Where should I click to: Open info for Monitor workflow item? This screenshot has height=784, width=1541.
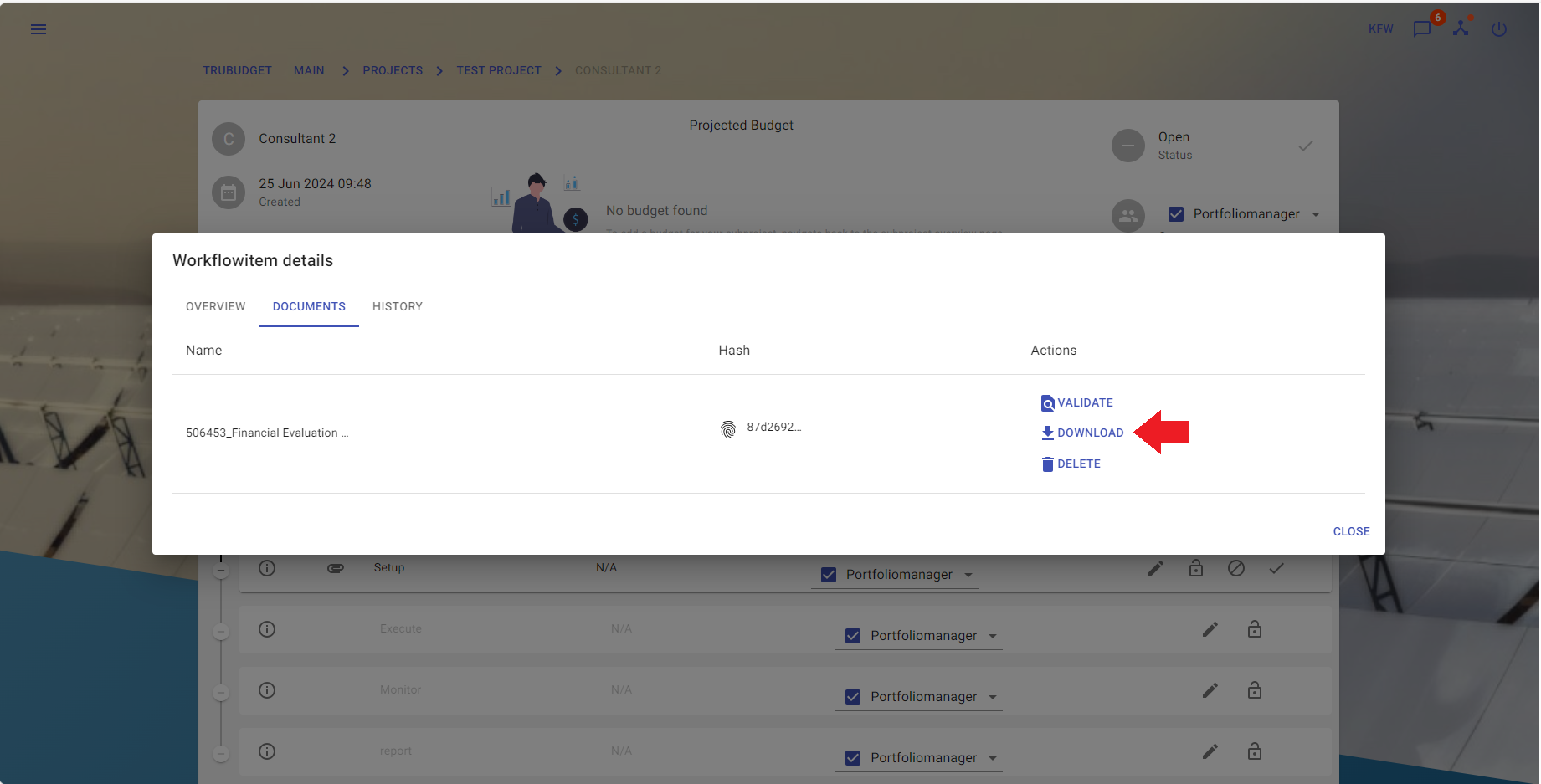[x=267, y=690]
